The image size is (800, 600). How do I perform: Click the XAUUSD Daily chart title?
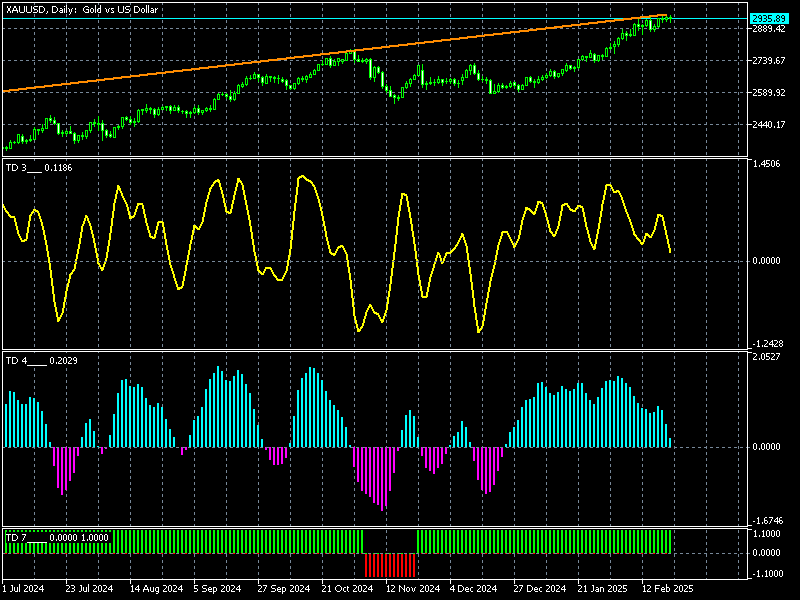[82, 9]
